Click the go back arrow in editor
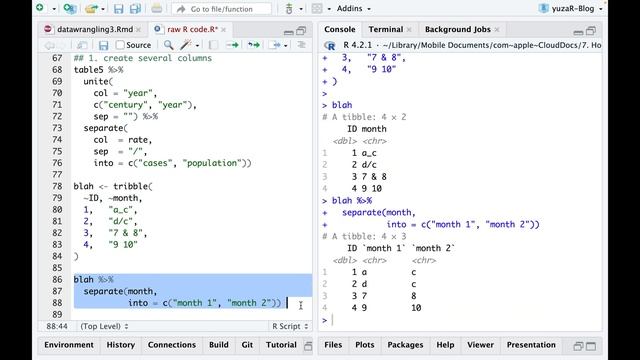The image size is (640, 360). coord(49,45)
